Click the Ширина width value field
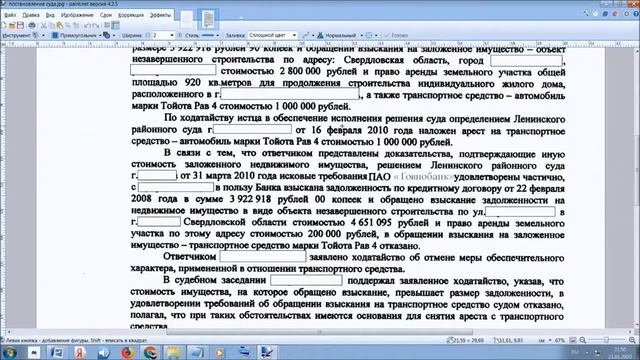The height and width of the screenshot is (360, 640). (160, 36)
